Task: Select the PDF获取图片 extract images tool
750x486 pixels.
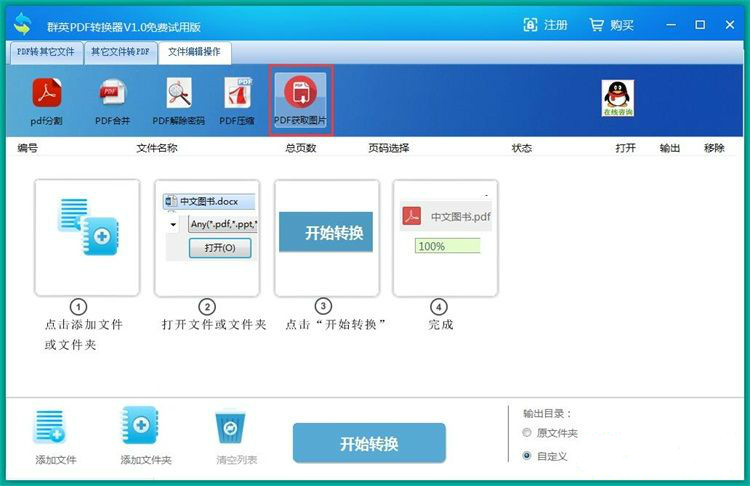Action: pyautogui.click(x=300, y=100)
